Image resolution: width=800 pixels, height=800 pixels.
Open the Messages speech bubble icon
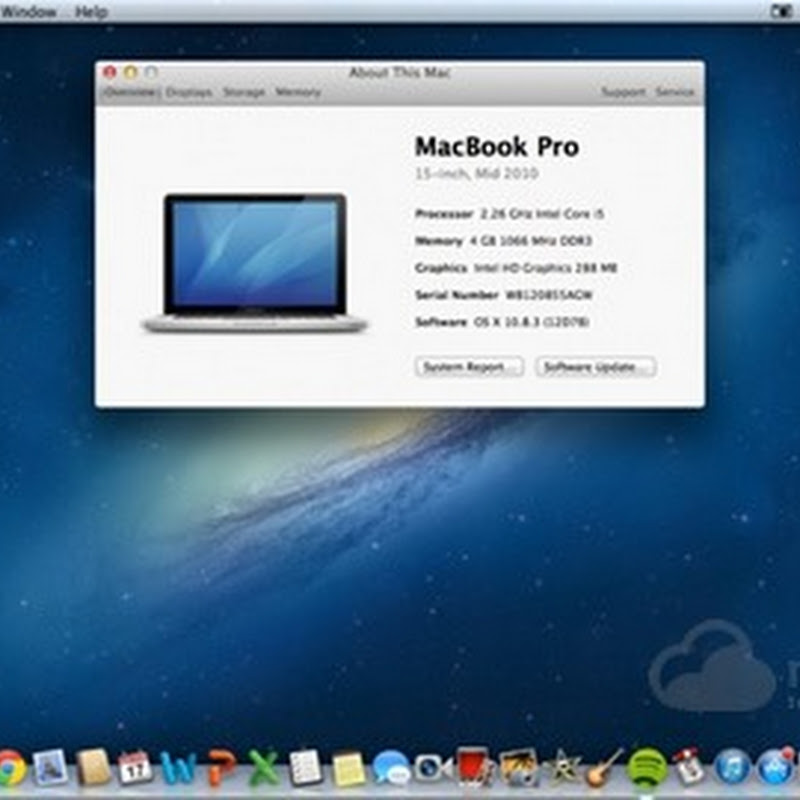[x=391, y=768]
